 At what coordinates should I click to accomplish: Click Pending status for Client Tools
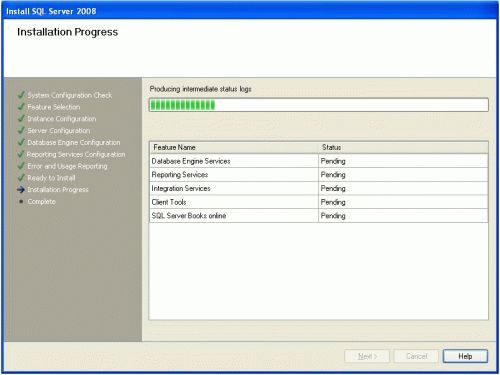[333, 202]
